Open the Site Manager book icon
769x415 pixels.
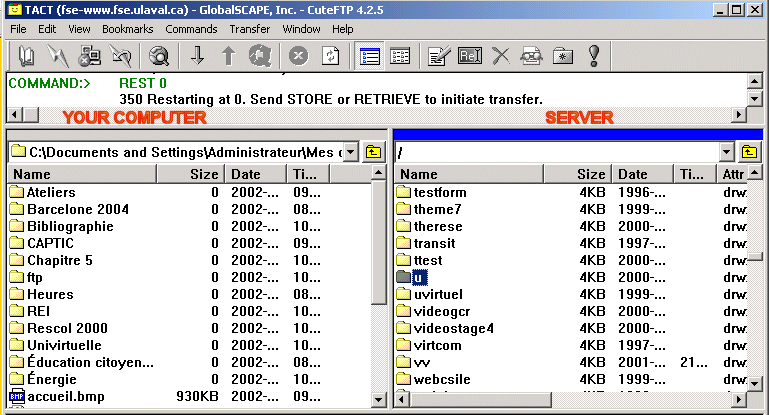(x=26, y=56)
